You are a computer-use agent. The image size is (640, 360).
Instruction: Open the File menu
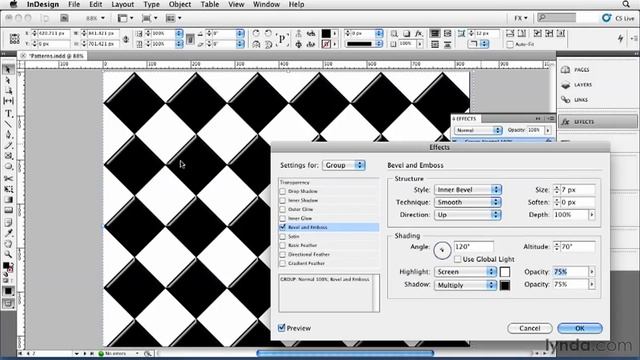click(x=74, y=4)
